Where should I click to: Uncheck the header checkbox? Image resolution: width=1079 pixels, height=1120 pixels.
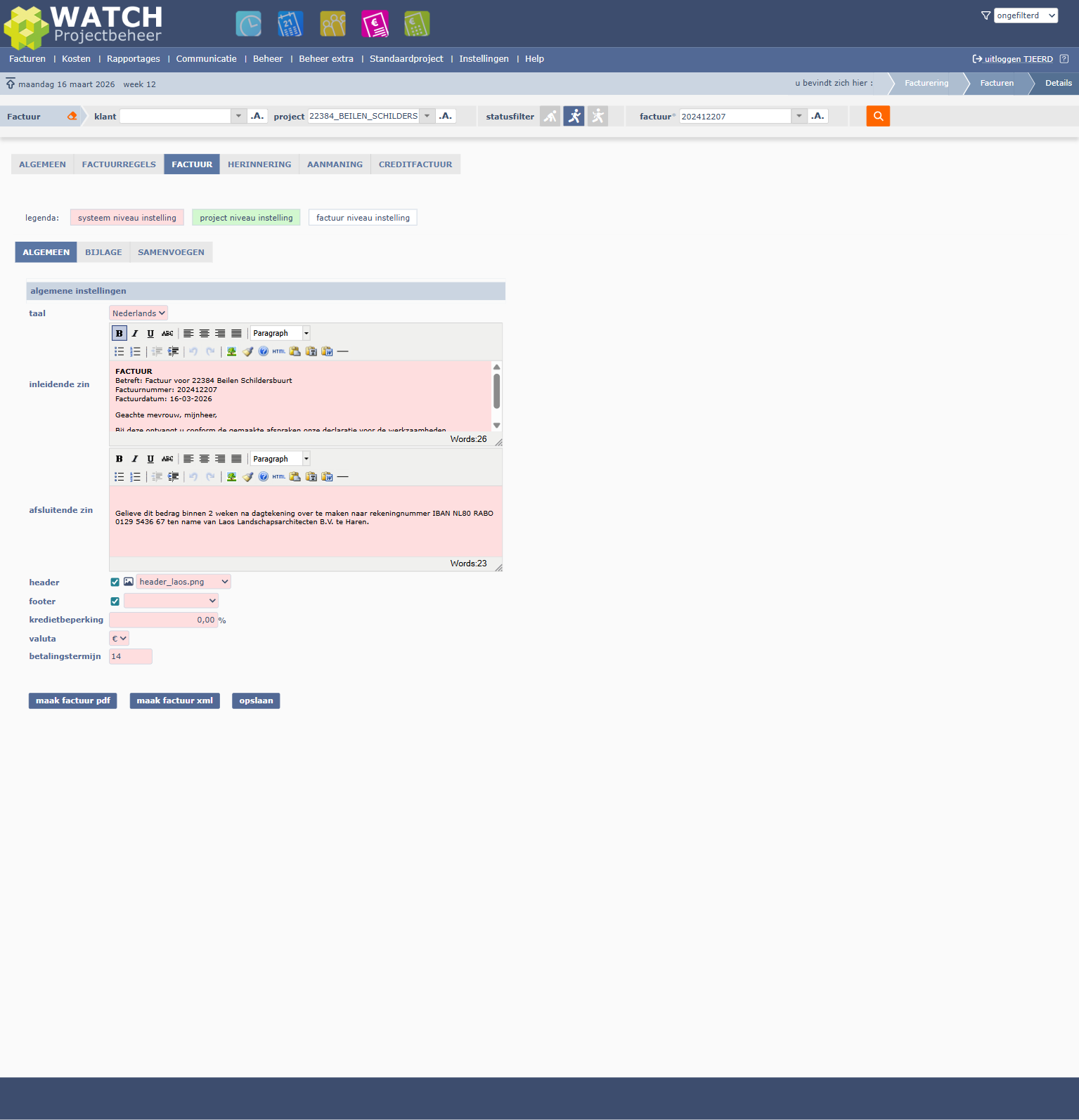(x=115, y=582)
